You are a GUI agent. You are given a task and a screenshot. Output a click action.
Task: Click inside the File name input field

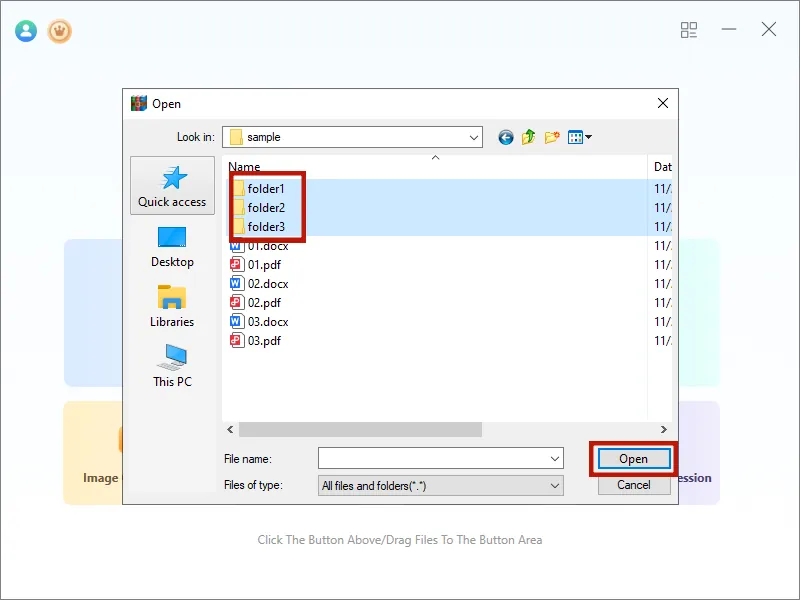(x=430, y=458)
